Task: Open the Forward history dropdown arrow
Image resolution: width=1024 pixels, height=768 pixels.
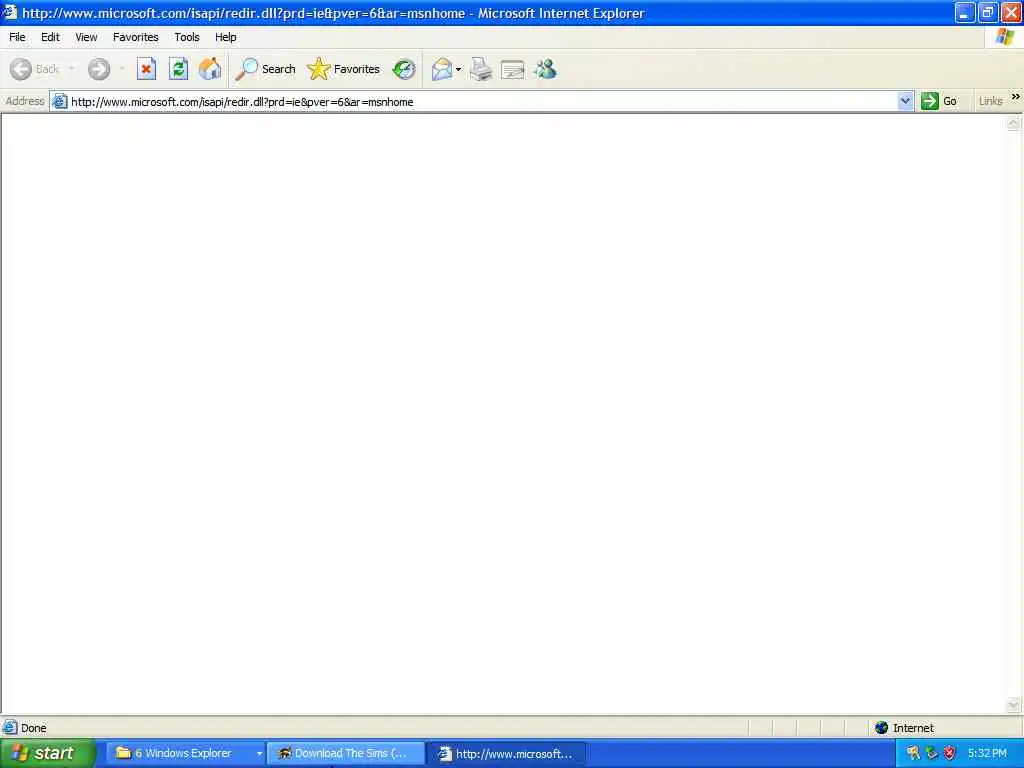Action: [x=122, y=69]
